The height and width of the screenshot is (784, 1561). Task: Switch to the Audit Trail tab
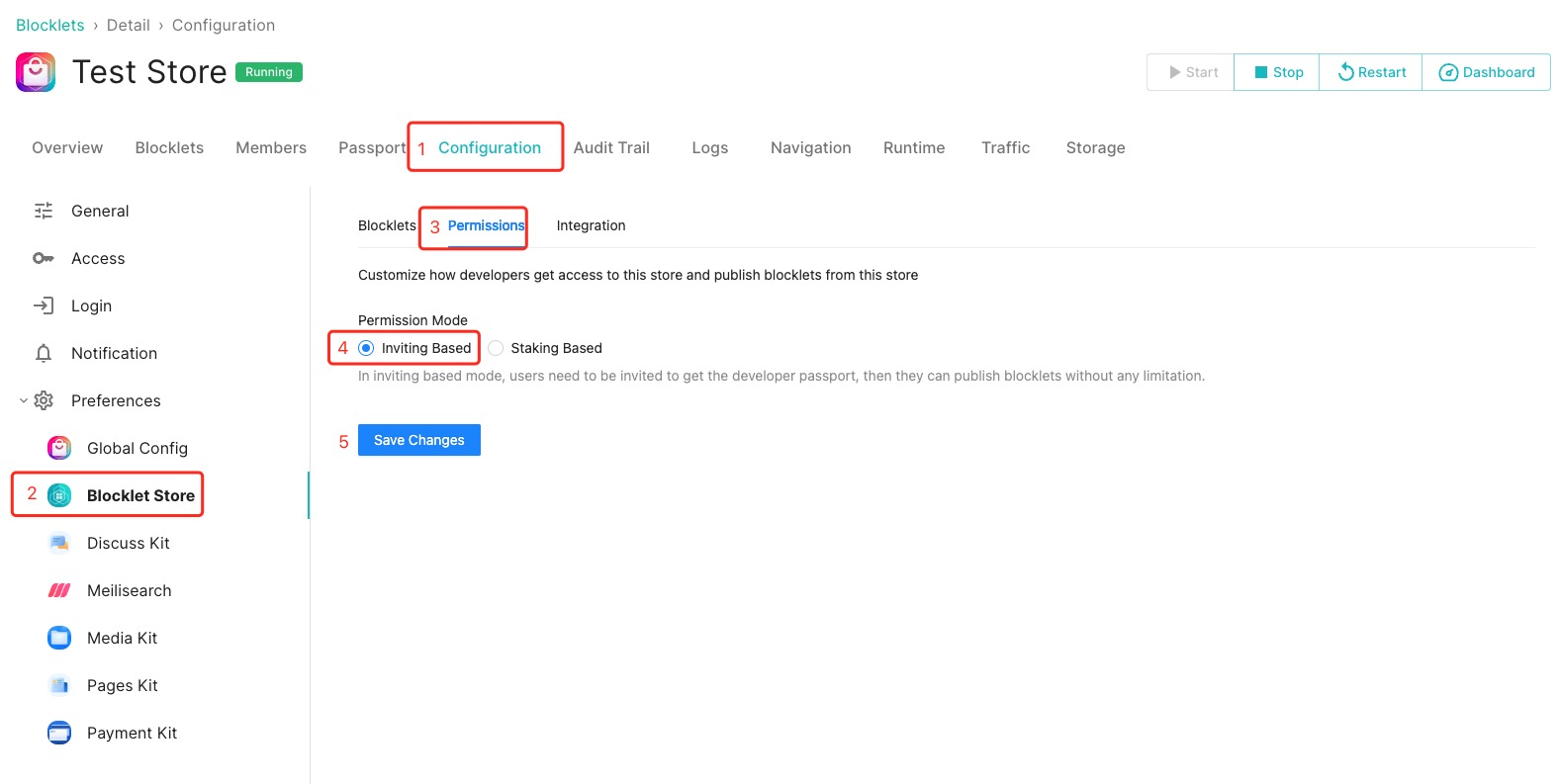pyautogui.click(x=611, y=147)
